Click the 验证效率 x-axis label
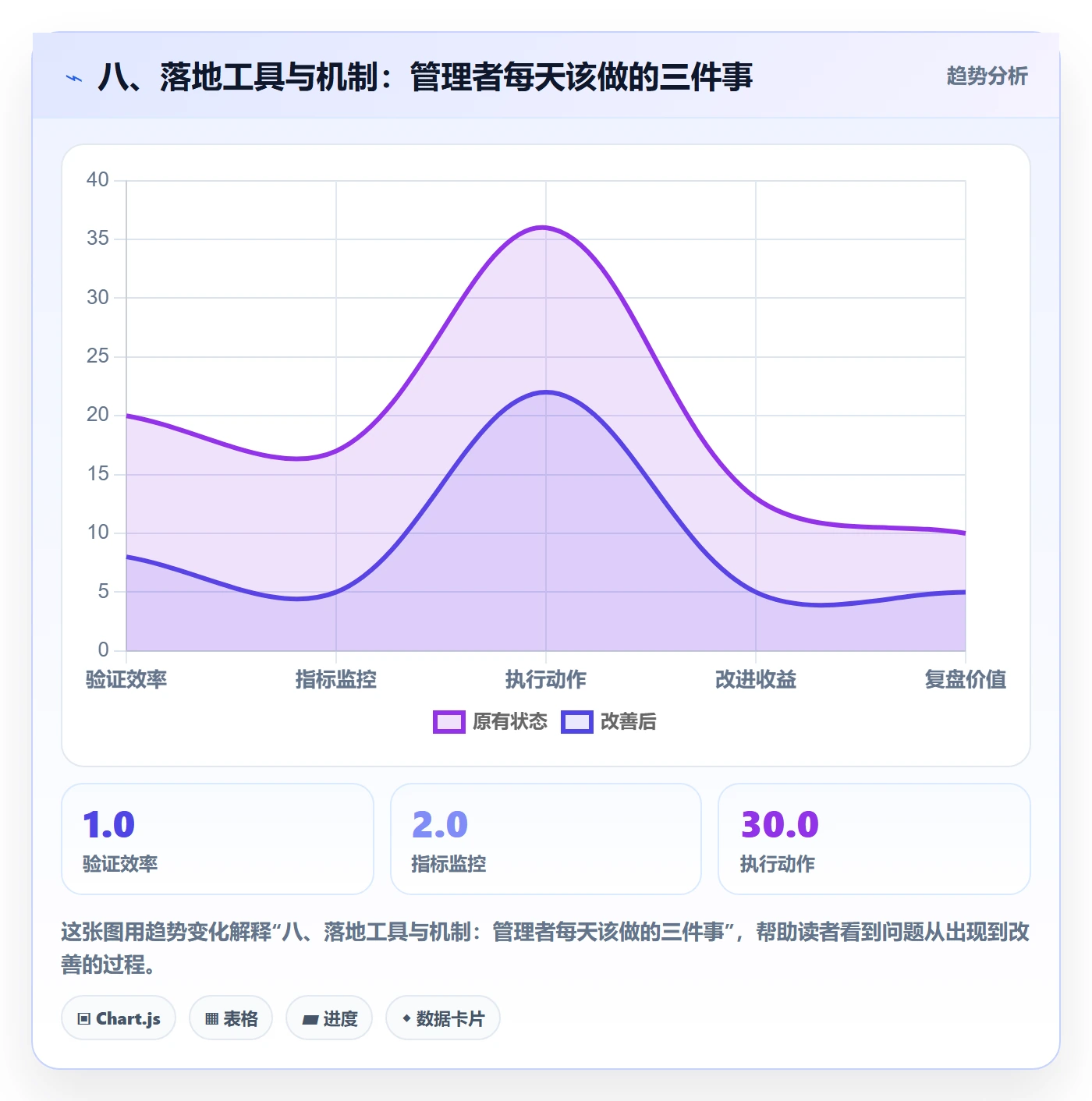This screenshot has height=1101, width=1092. 126,679
